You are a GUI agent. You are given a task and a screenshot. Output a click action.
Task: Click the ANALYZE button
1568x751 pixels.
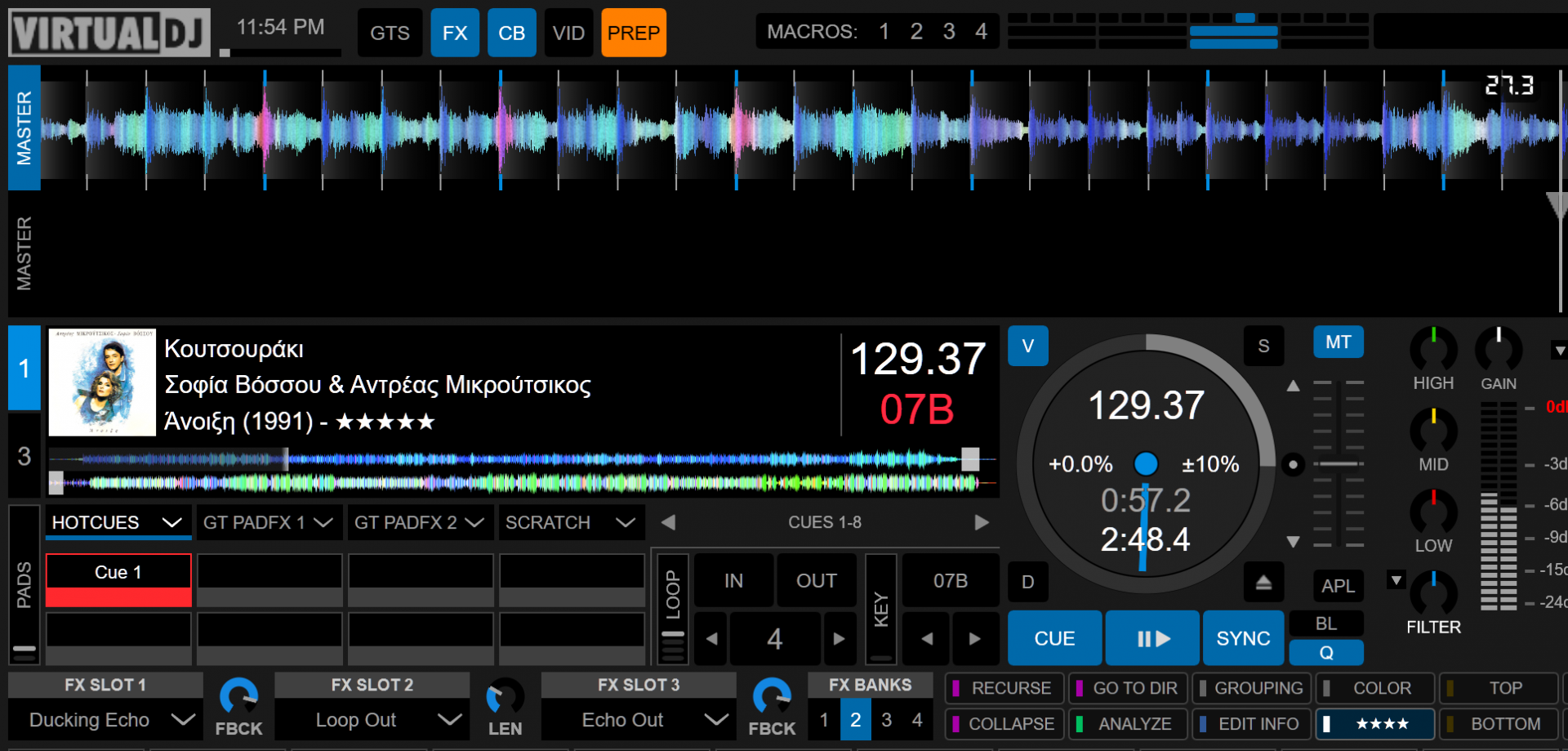(x=1128, y=724)
